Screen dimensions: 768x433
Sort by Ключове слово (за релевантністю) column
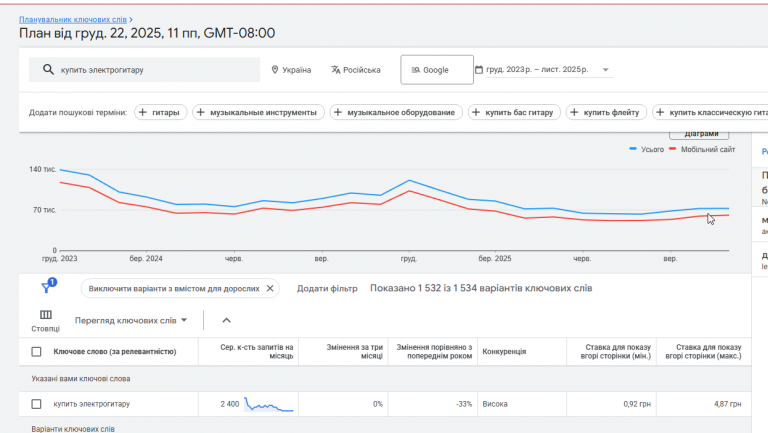click(115, 352)
